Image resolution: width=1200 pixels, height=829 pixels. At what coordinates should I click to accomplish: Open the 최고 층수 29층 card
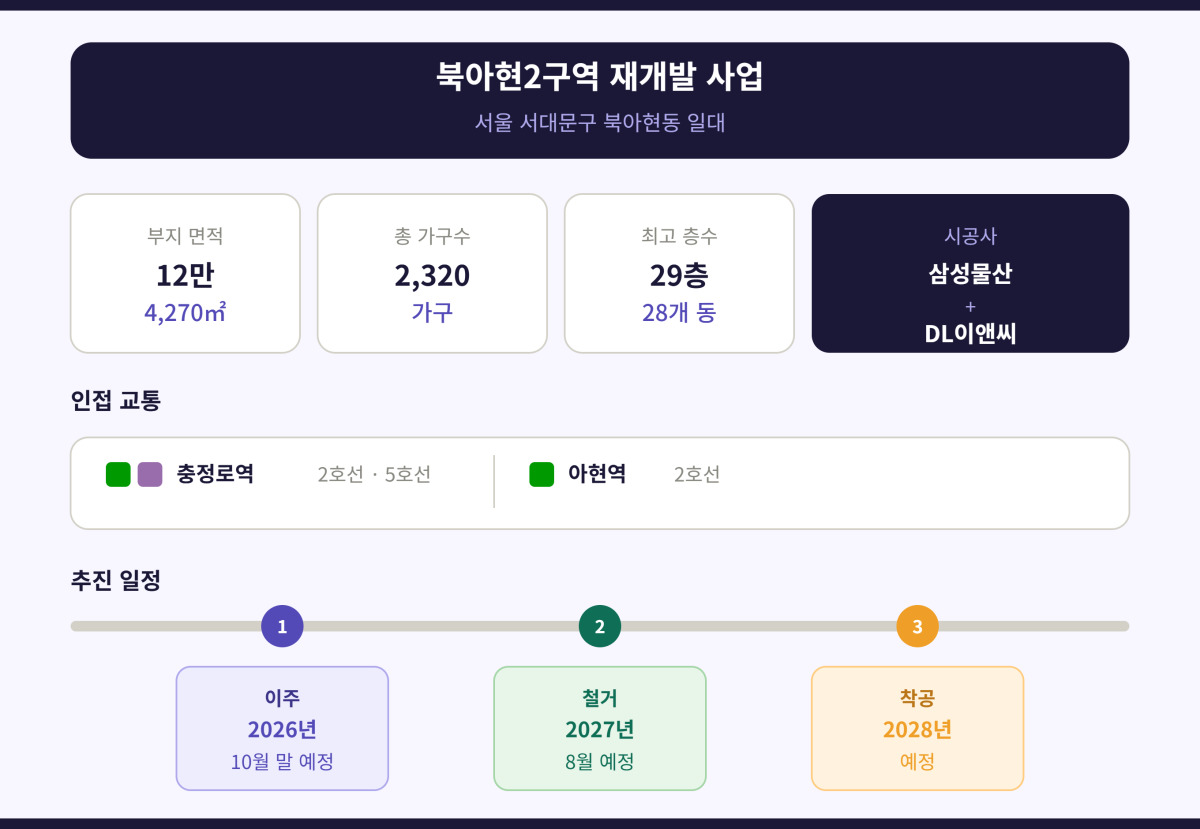[679, 273]
